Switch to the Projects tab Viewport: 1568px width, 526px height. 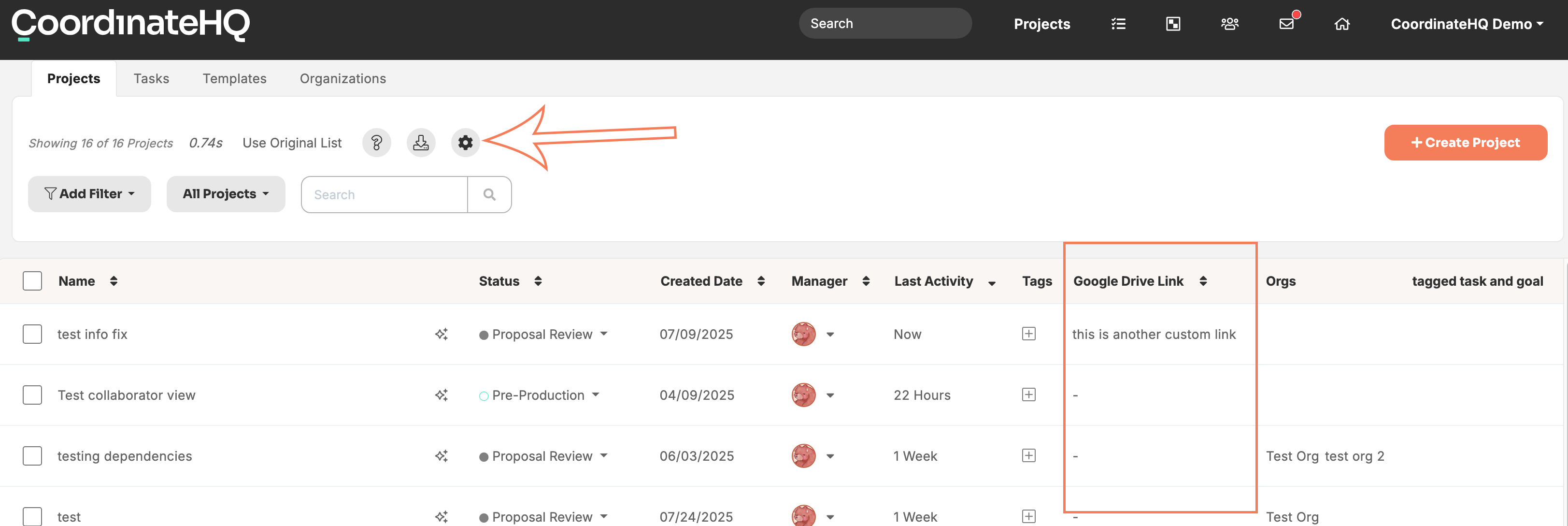73,79
